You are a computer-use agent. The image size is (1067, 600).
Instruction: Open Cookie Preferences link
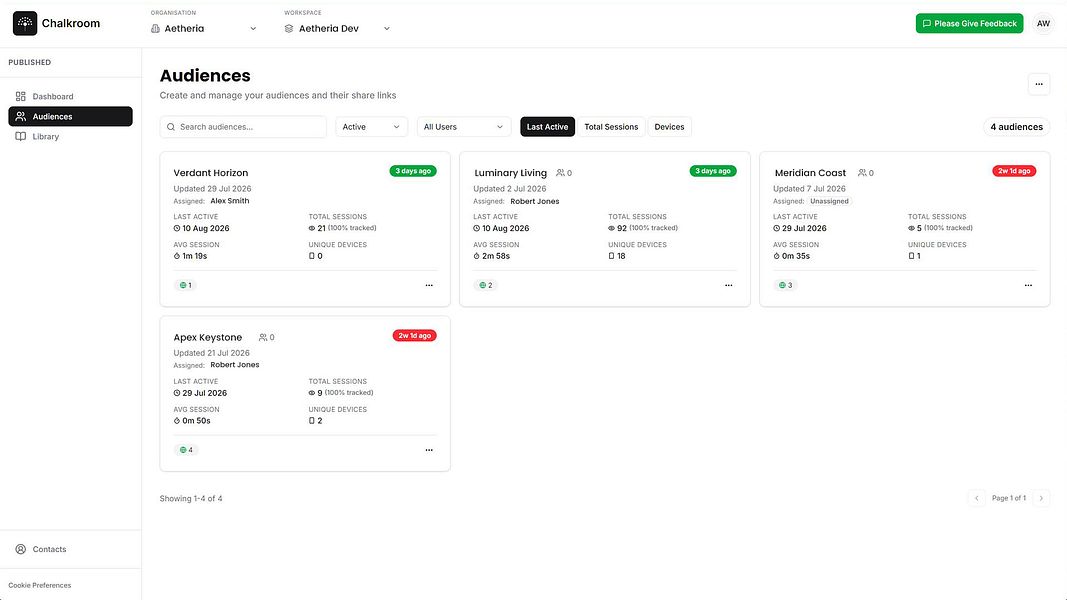click(39, 585)
